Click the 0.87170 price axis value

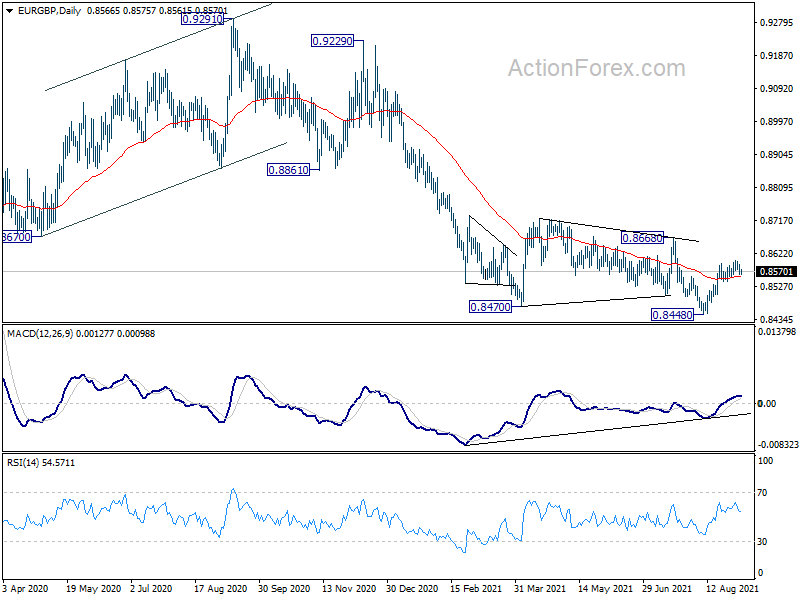click(776, 221)
